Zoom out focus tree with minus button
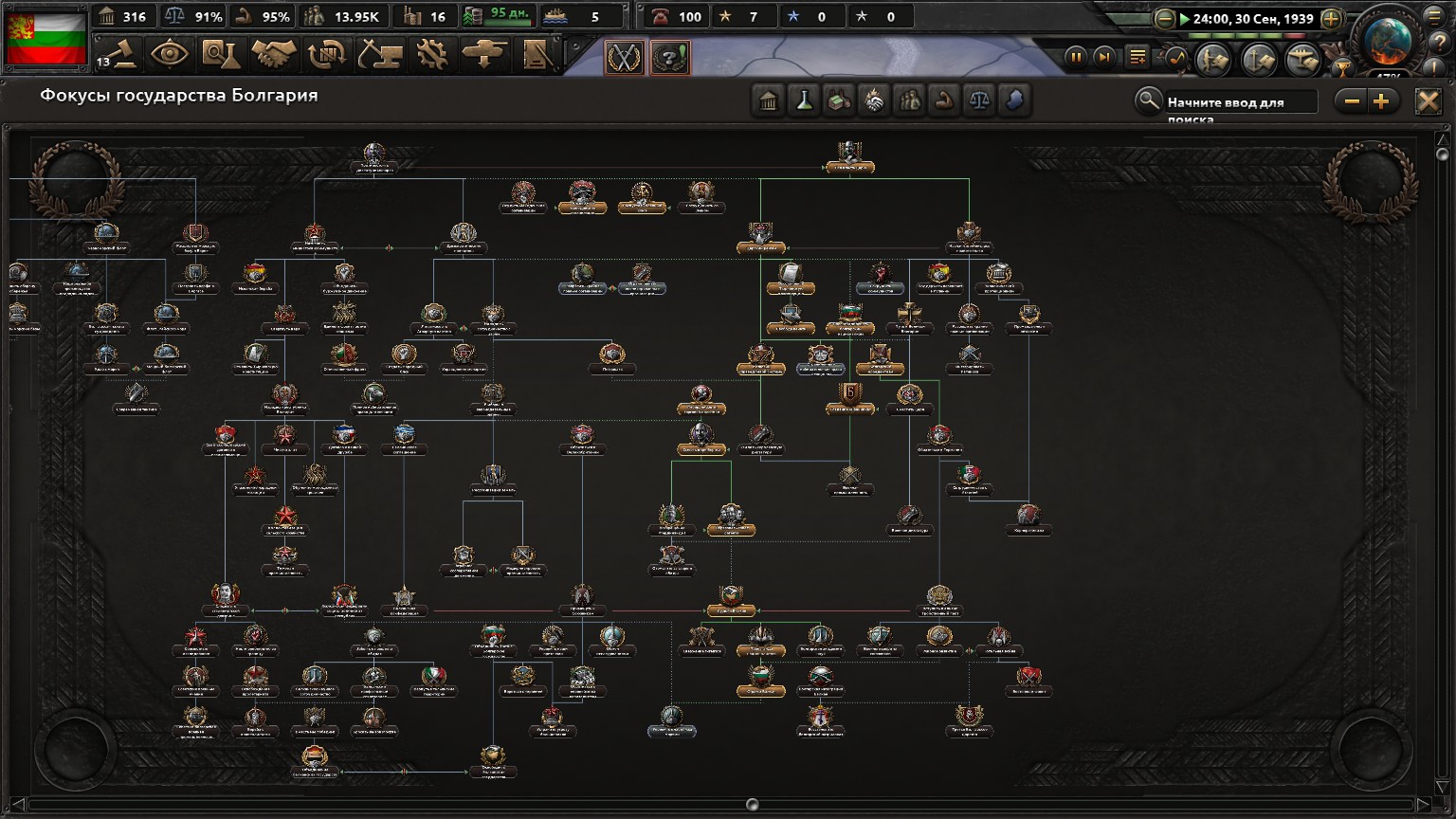1456x819 pixels. click(1353, 101)
